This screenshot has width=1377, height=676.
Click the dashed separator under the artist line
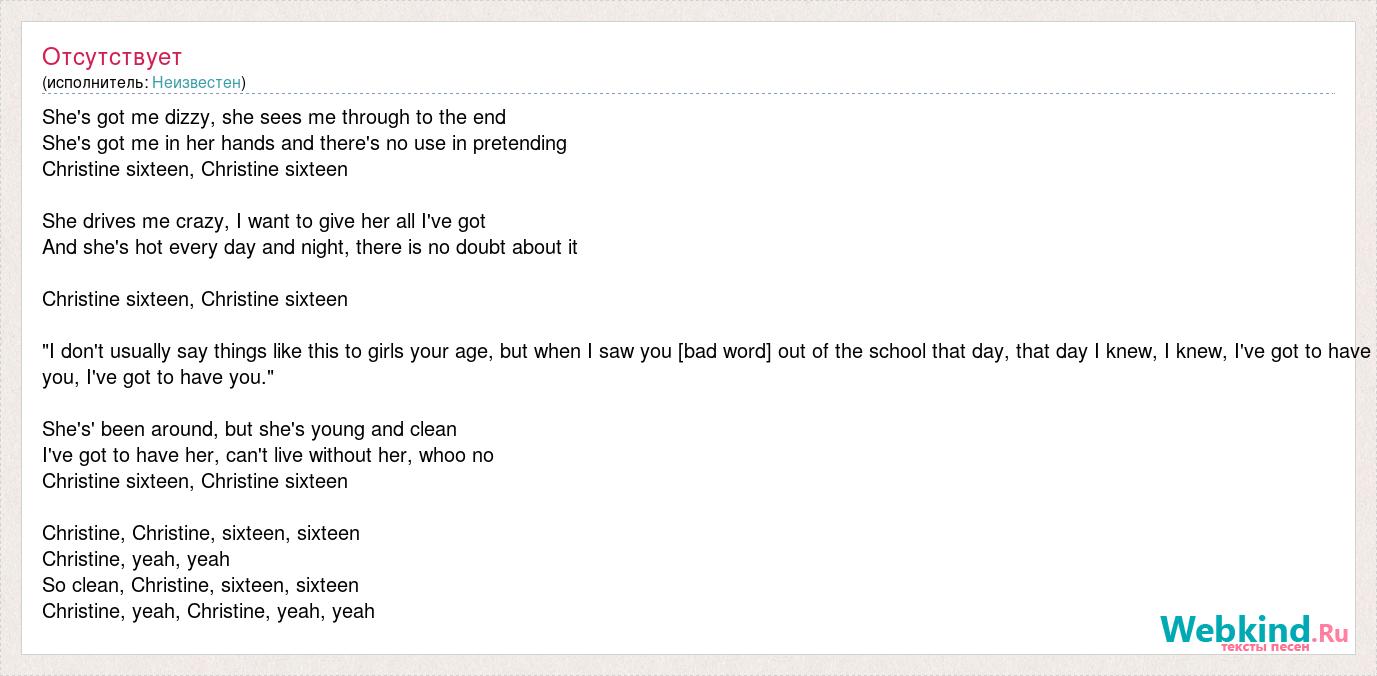point(688,94)
